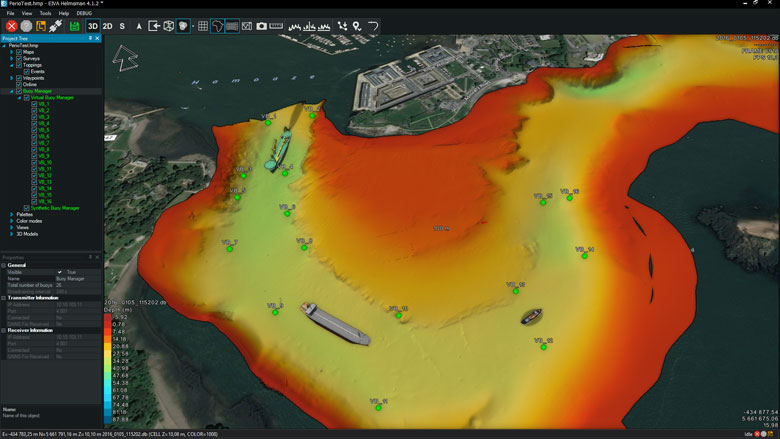Open the Tools menu
The width and height of the screenshot is (780, 439).
(45, 13)
